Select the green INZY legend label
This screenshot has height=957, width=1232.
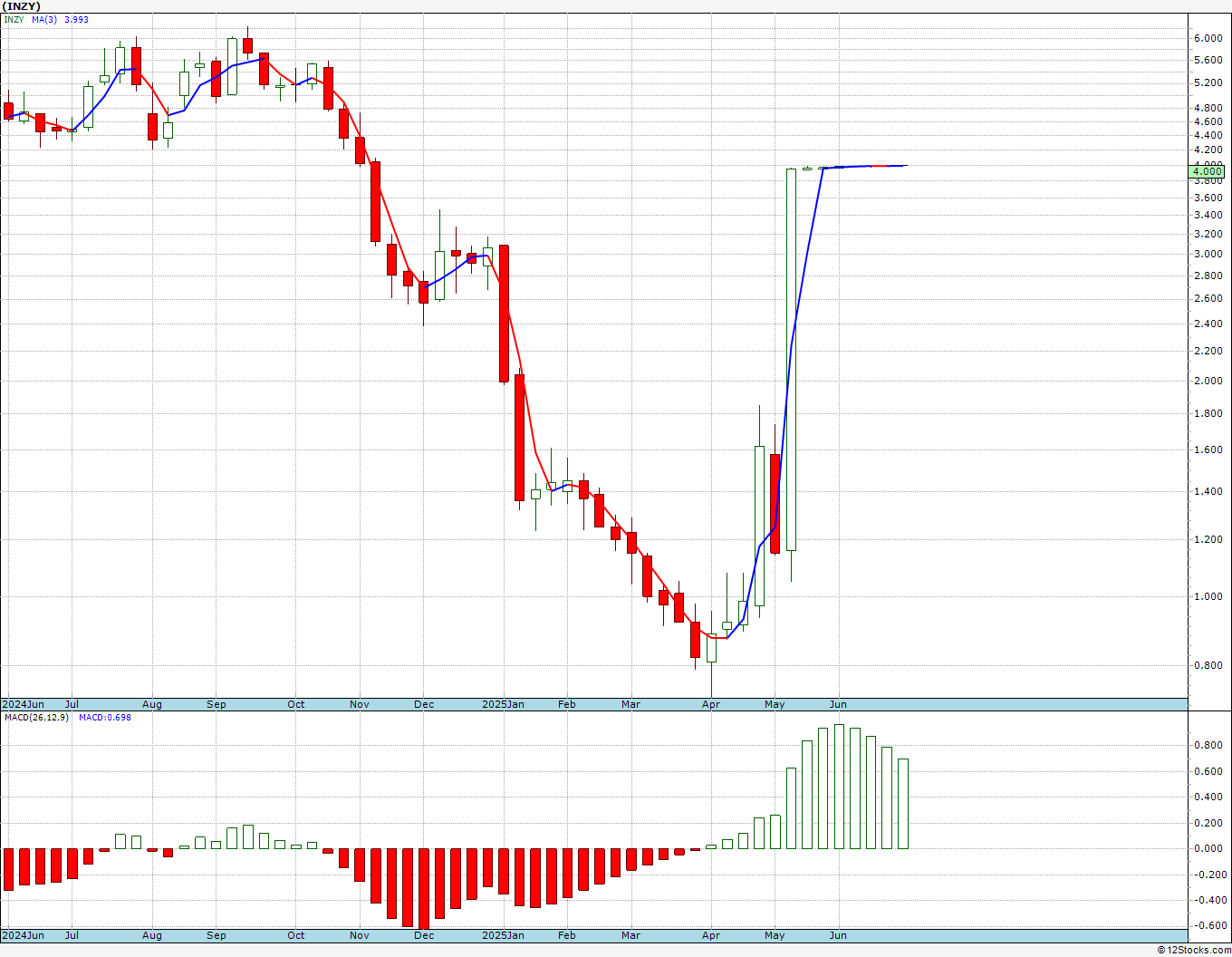pyautogui.click(x=14, y=19)
